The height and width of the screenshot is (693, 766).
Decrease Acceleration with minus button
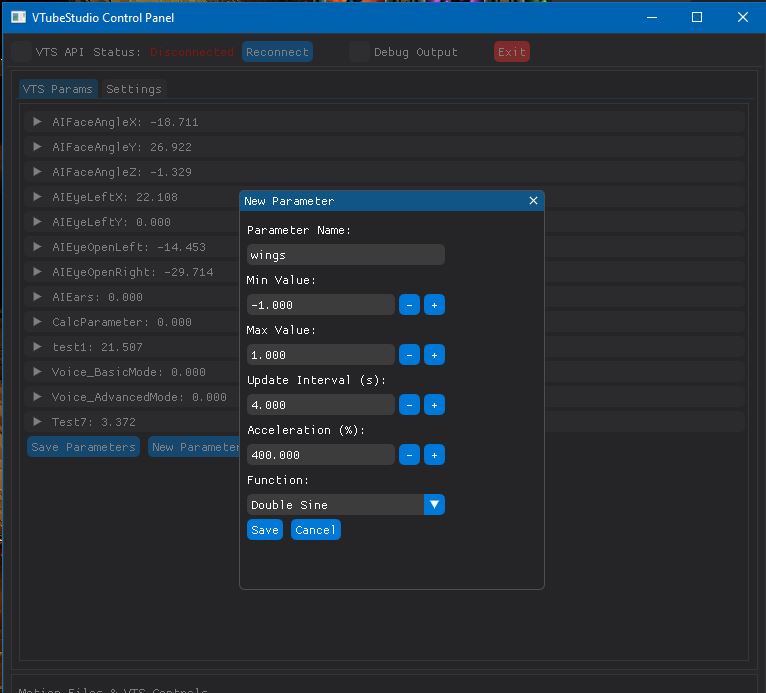coord(409,455)
